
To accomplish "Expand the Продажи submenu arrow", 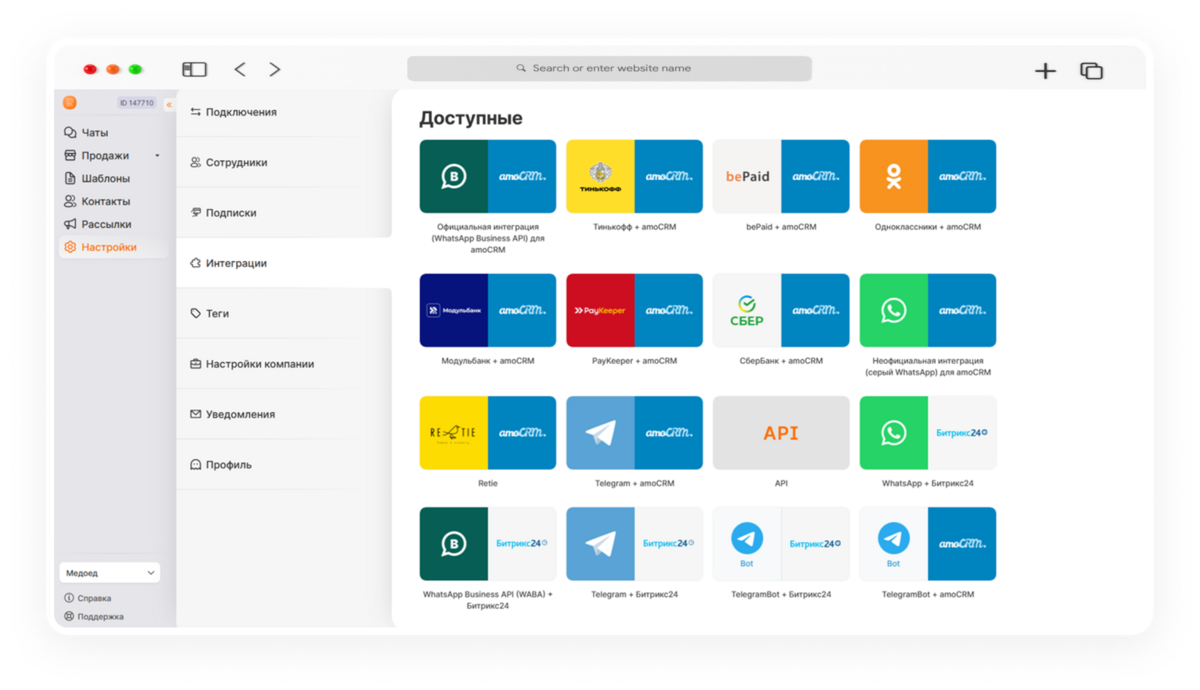I will (x=157, y=156).
